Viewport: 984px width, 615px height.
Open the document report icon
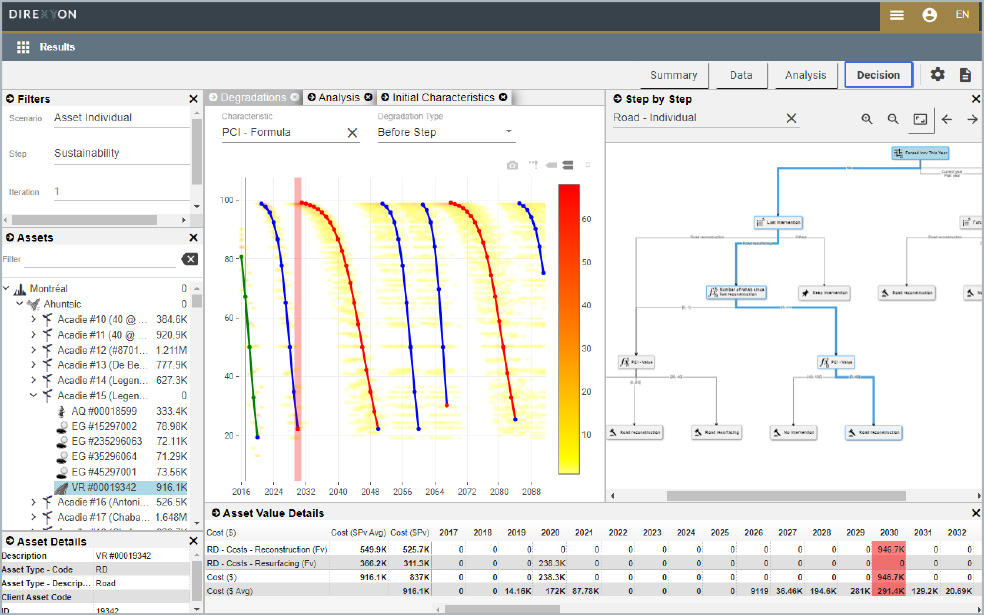click(x=965, y=75)
